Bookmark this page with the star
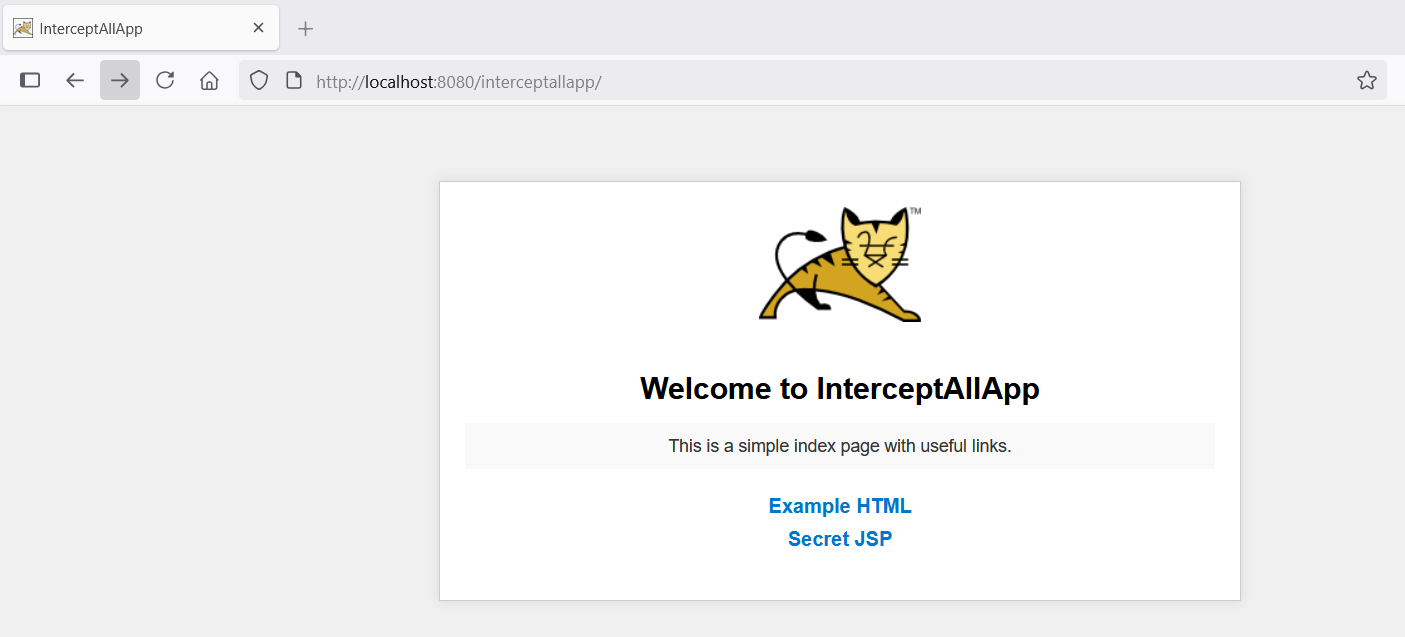This screenshot has width=1405, height=637. (1367, 80)
